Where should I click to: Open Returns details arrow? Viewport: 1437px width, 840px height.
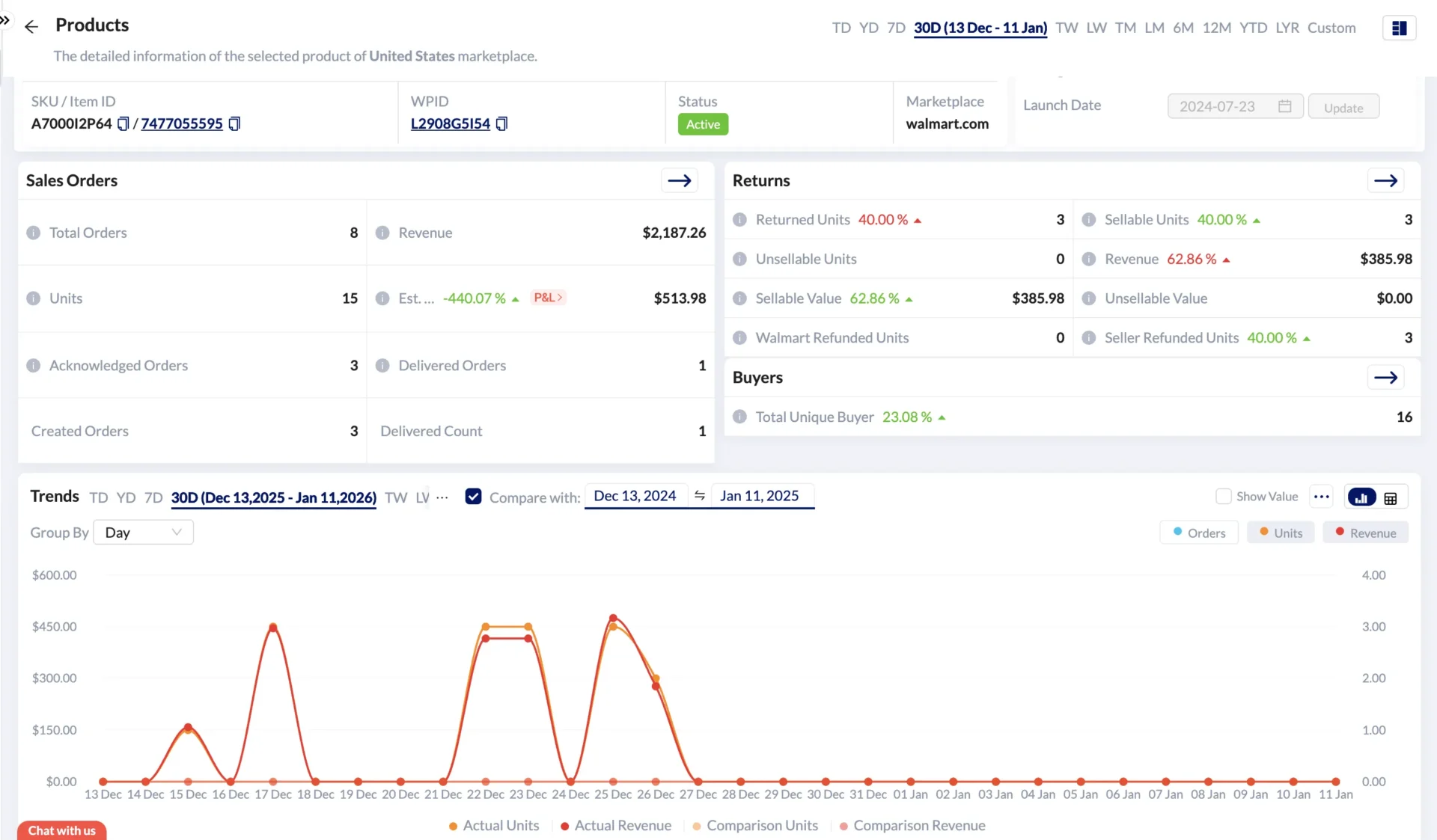[1385, 180]
